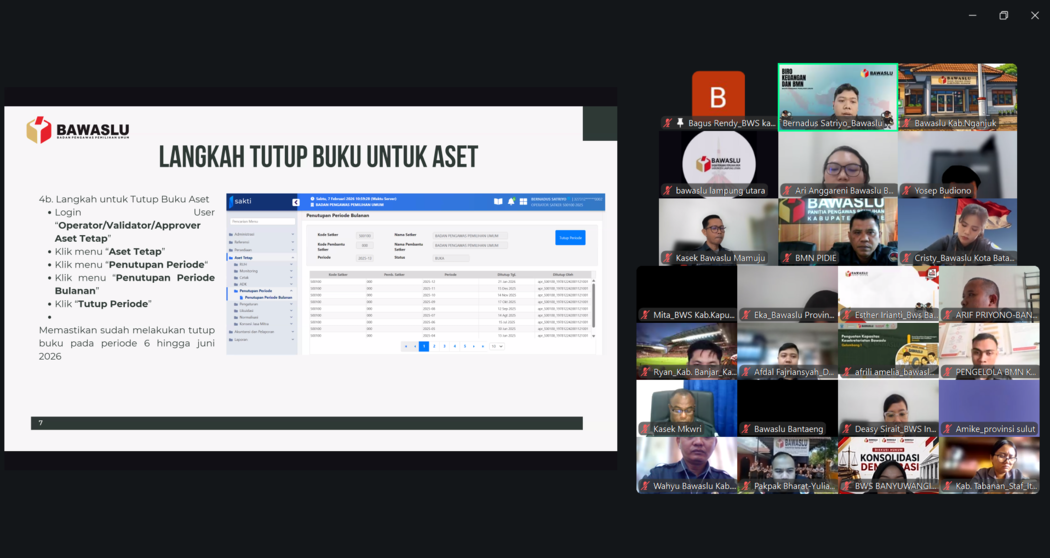Select the Bawaslu Kab.Nganjuk video tile
The height and width of the screenshot is (558, 1050).
(958, 97)
